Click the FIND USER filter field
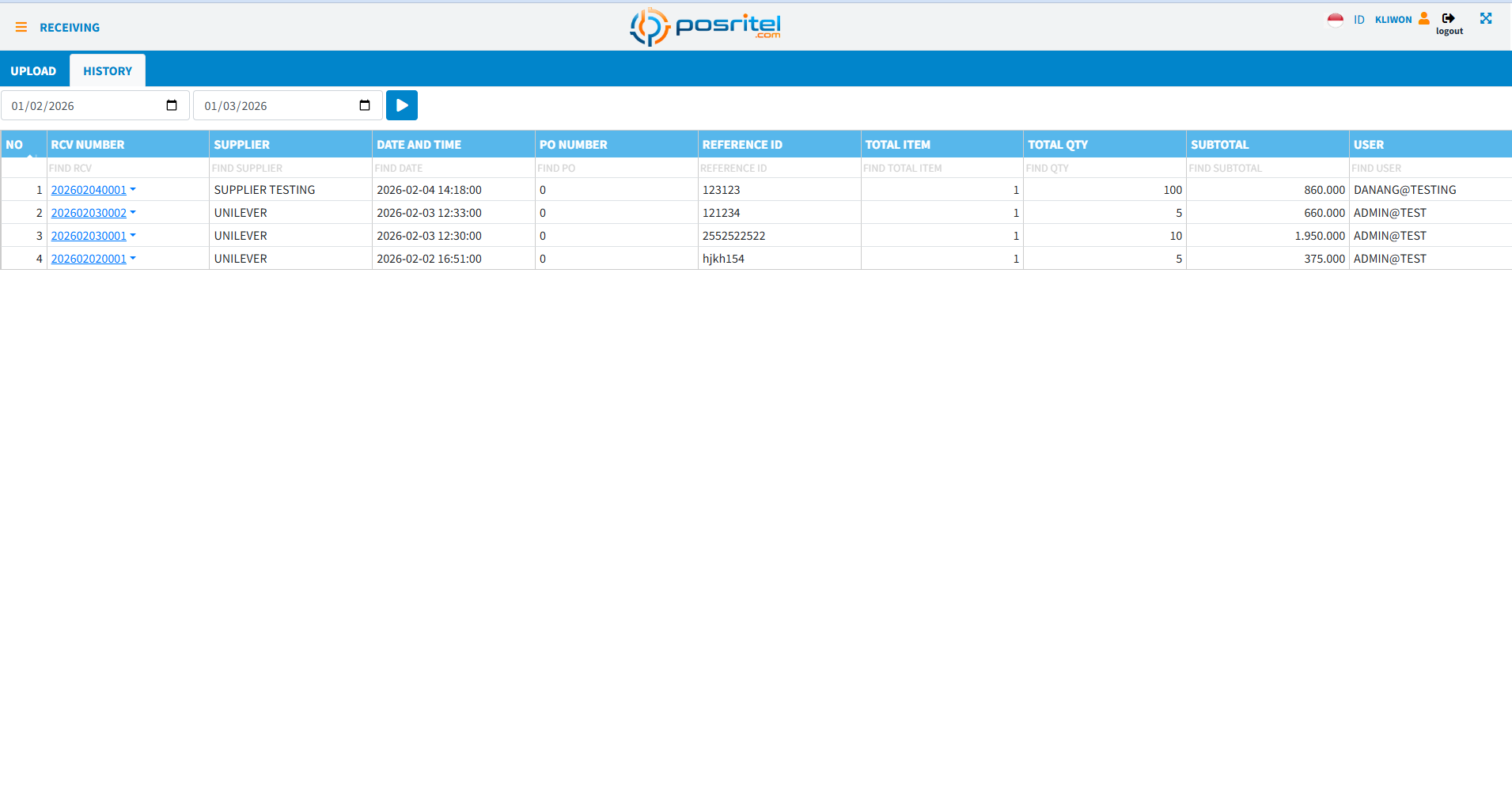The width and height of the screenshot is (1512, 785). click(x=1431, y=168)
